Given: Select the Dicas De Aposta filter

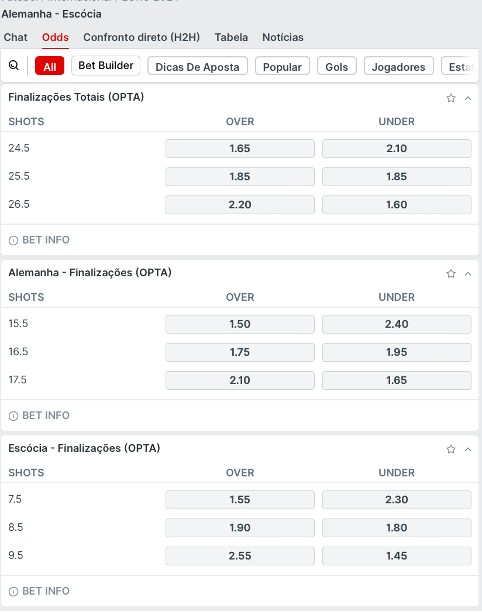Looking at the screenshot, I should click(197, 66).
